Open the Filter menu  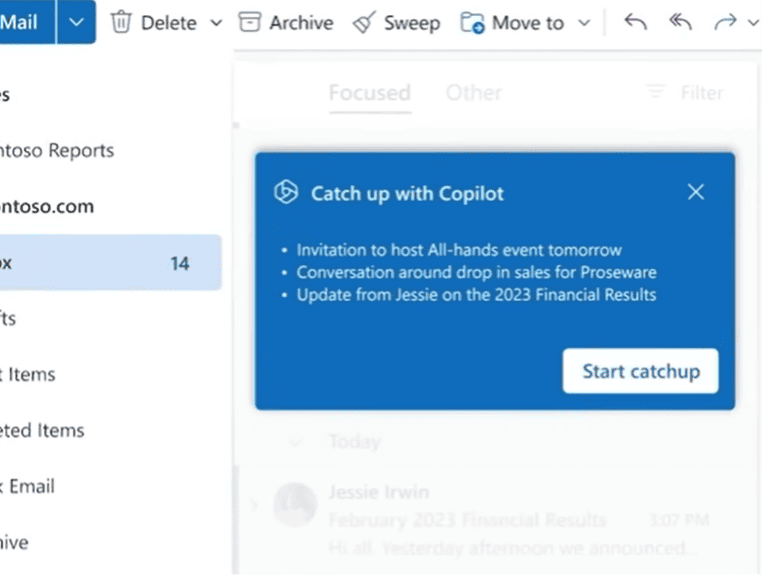pyautogui.click(x=685, y=92)
